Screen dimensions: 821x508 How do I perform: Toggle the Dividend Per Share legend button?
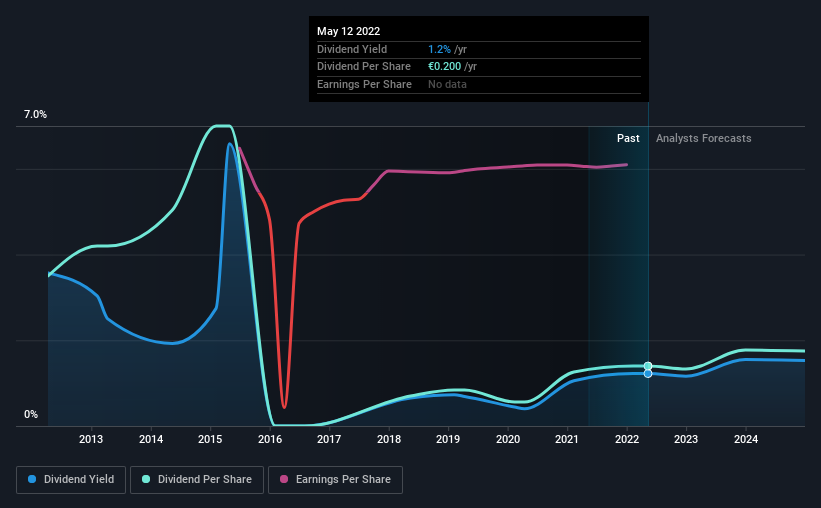coord(197,480)
